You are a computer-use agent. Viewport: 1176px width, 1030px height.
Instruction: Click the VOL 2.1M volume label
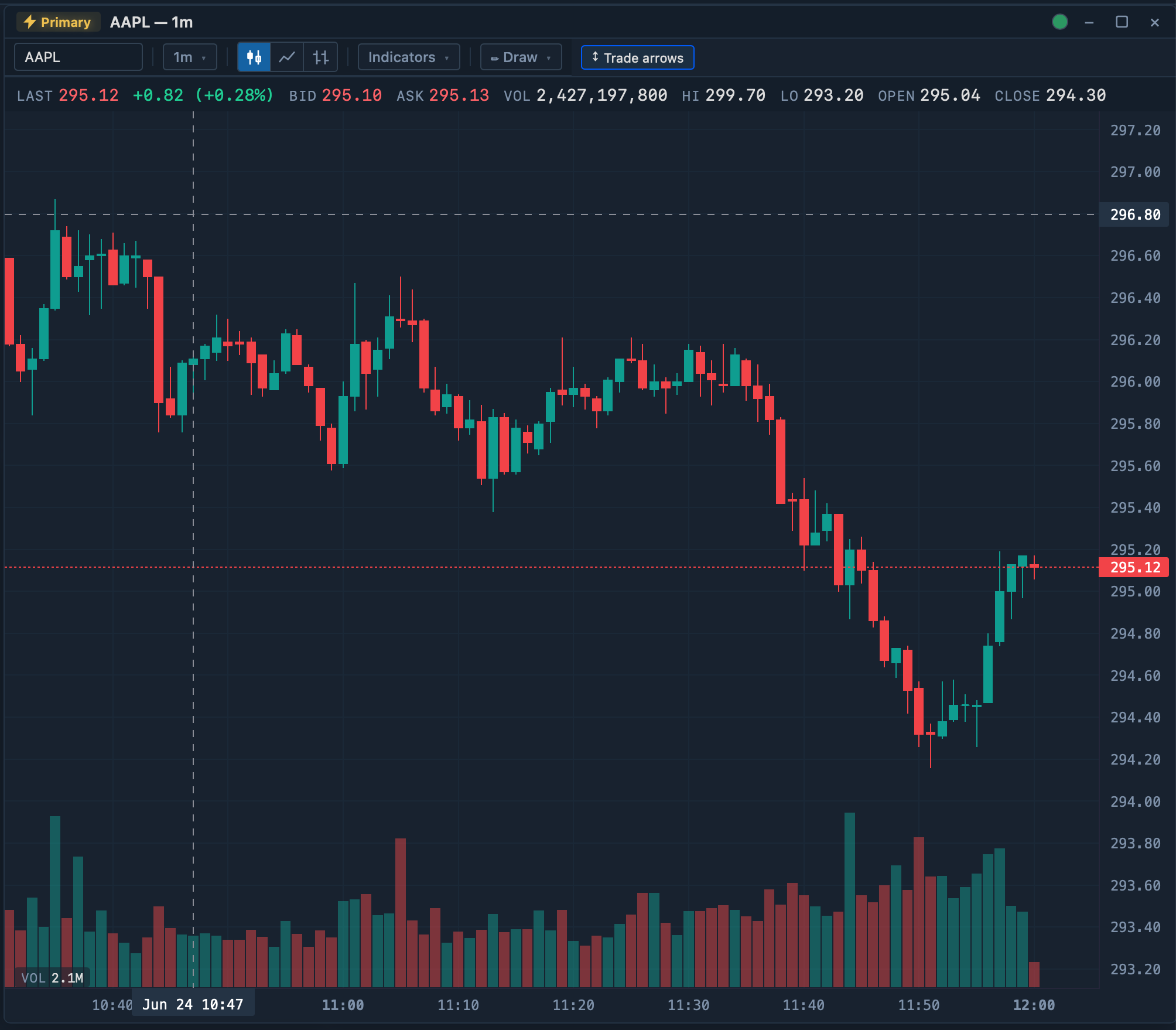pos(52,977)
